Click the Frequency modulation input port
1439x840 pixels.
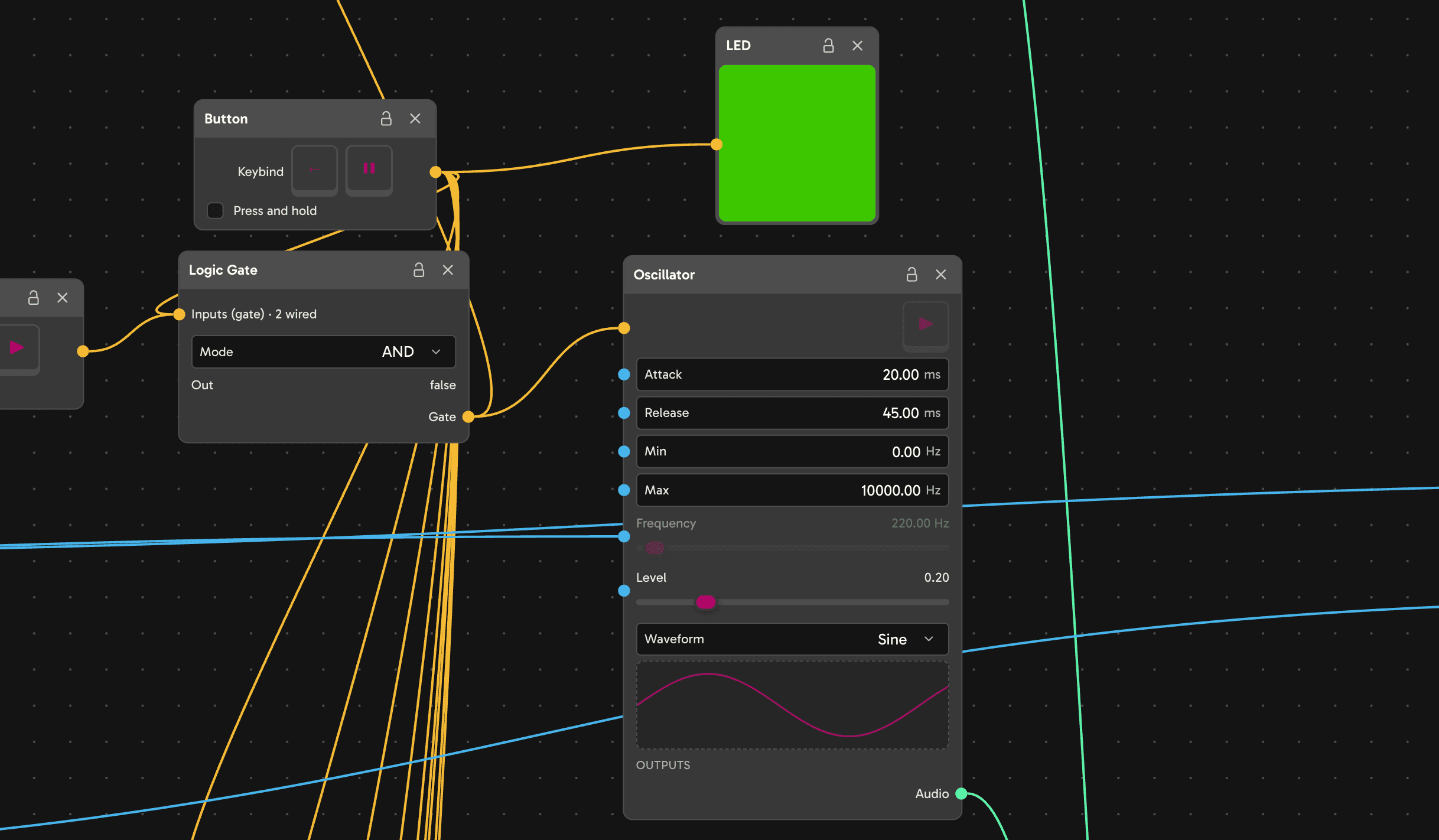pos(624,536)
